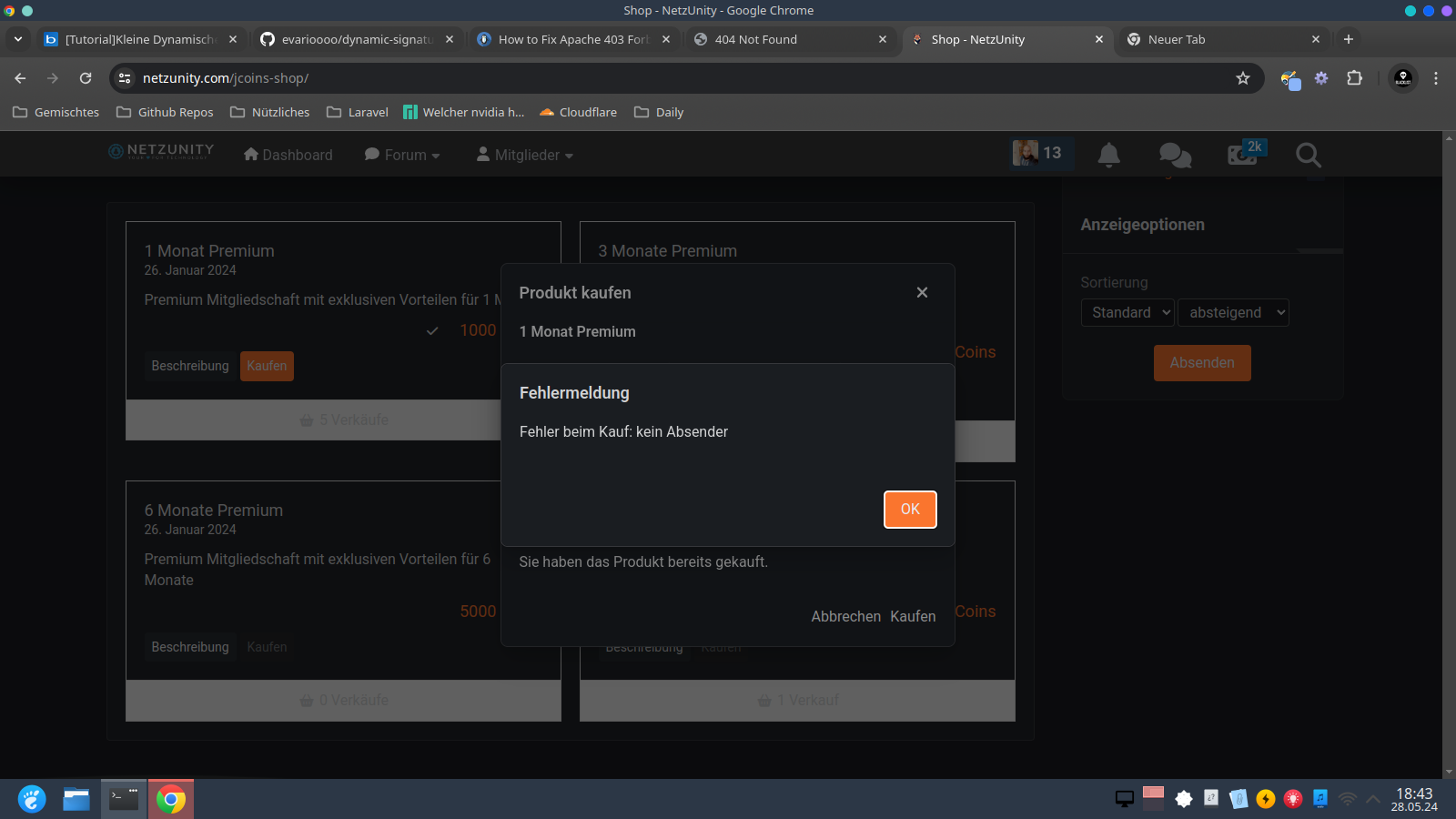Expand the Forum dropdown menu
Screen dimensions: 1456x819
[402, 156]
